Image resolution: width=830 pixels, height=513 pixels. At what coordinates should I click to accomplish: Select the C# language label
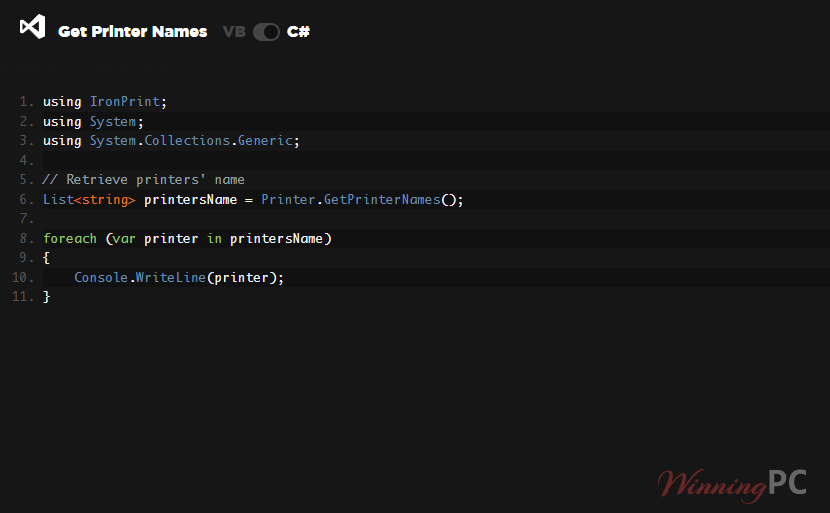(x=298, y=32)
